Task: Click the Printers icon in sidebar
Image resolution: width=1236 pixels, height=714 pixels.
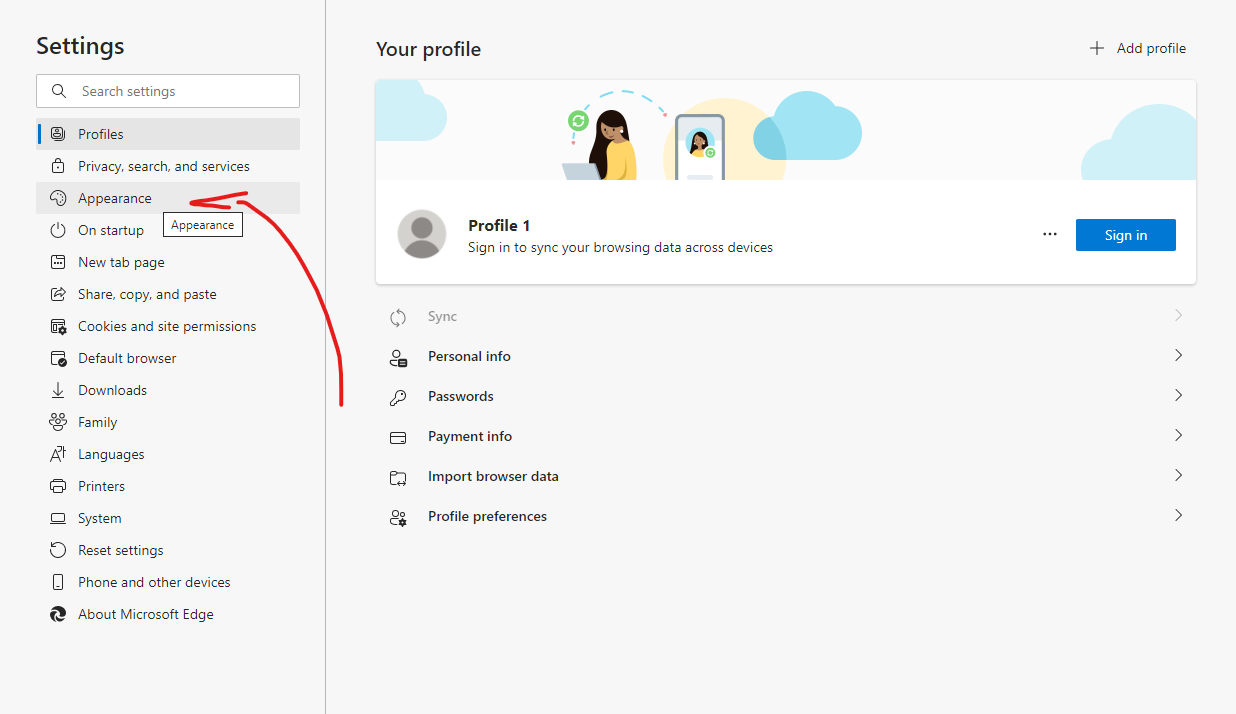Action: point(58,486)
